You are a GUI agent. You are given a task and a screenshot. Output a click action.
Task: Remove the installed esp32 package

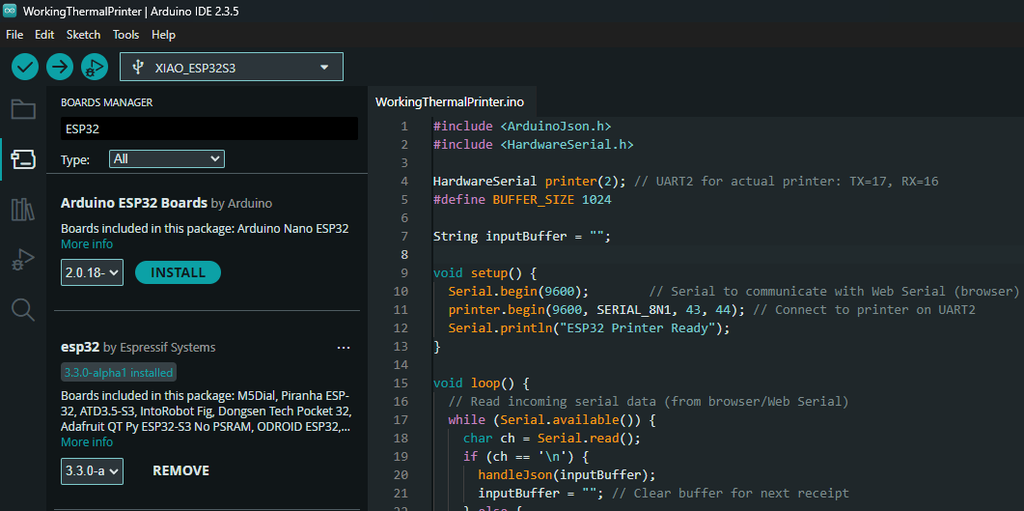pos(181,471)
